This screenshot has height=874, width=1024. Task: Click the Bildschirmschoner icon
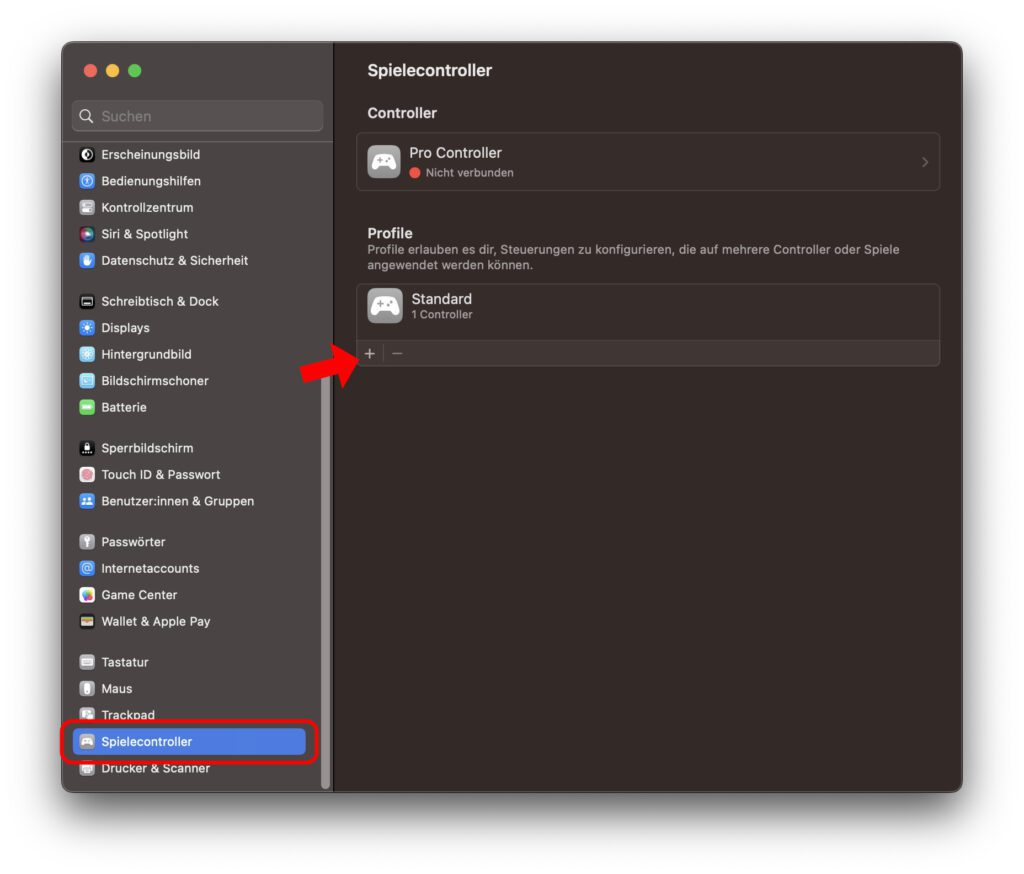(87, 381)
